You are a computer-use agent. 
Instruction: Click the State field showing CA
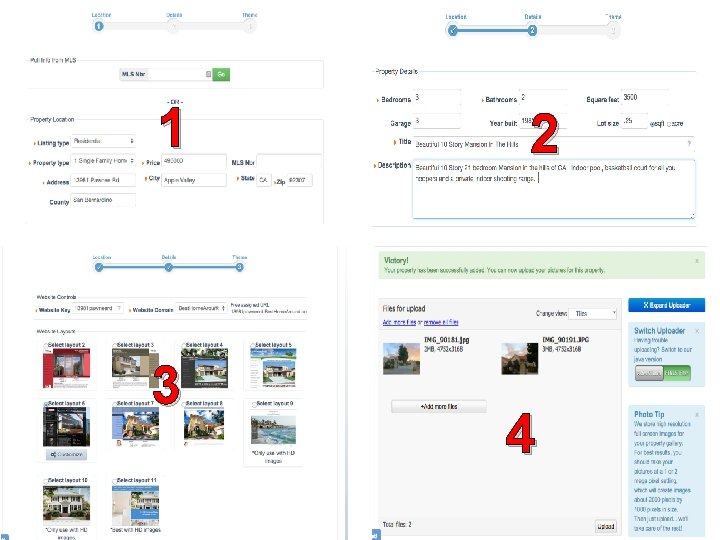(x=264, y=180)
